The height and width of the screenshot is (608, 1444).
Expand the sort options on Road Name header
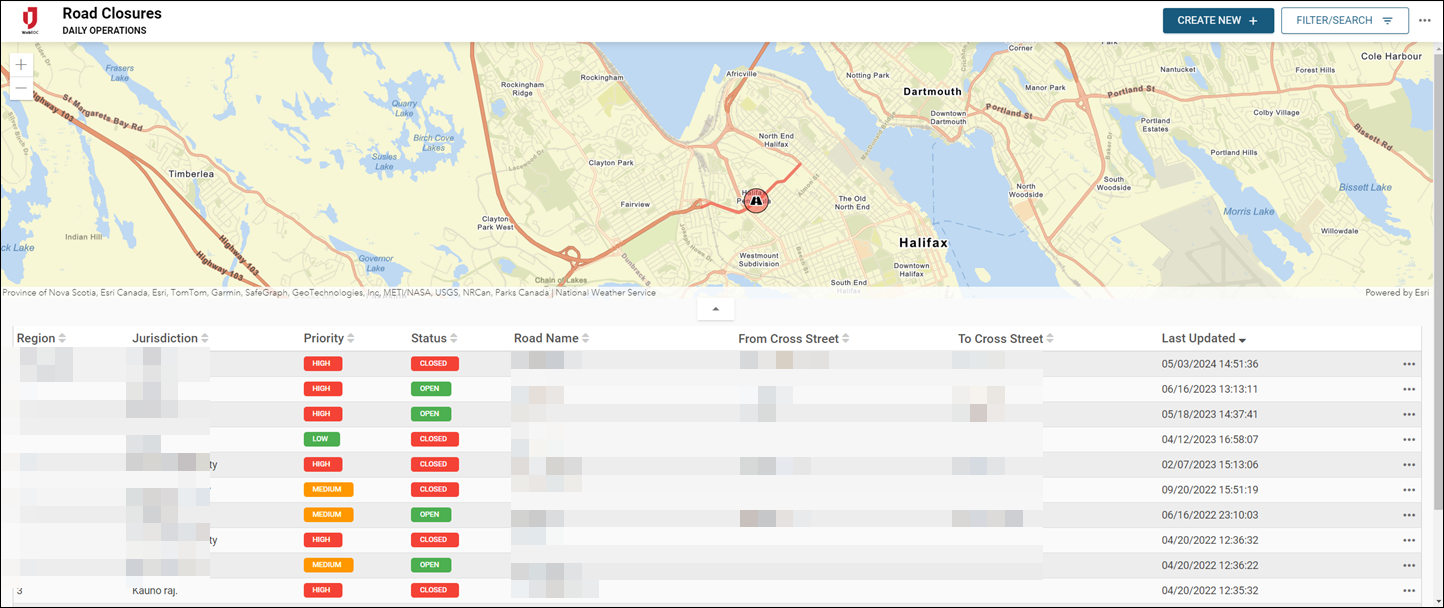[x=588, y=338]
